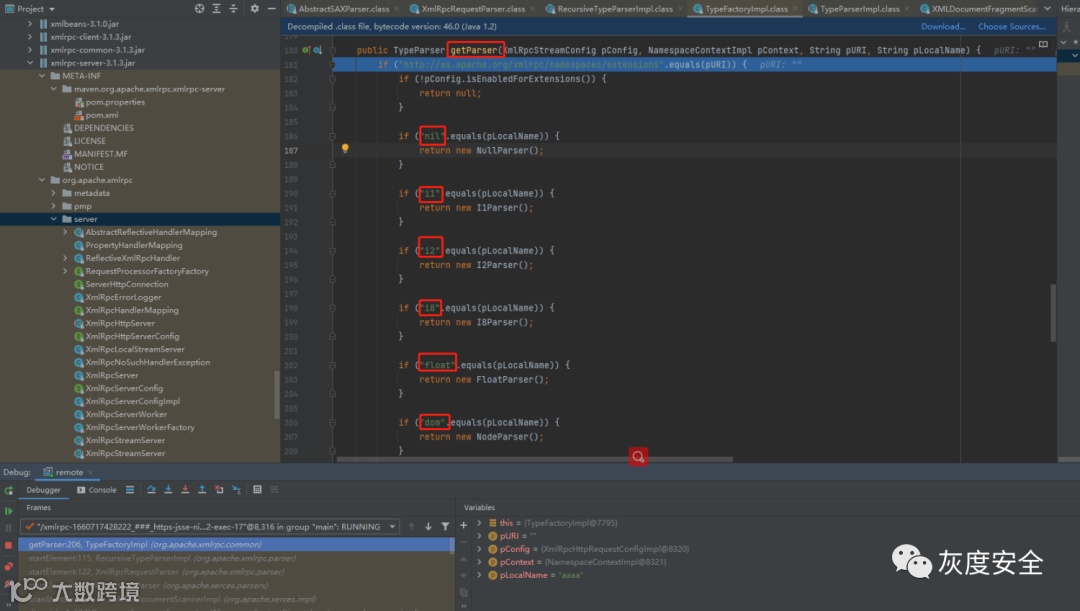Screen dimensions: 1080x611
Task: Click the editor horizontal scrollbar
Action: [x=534, y=459]
